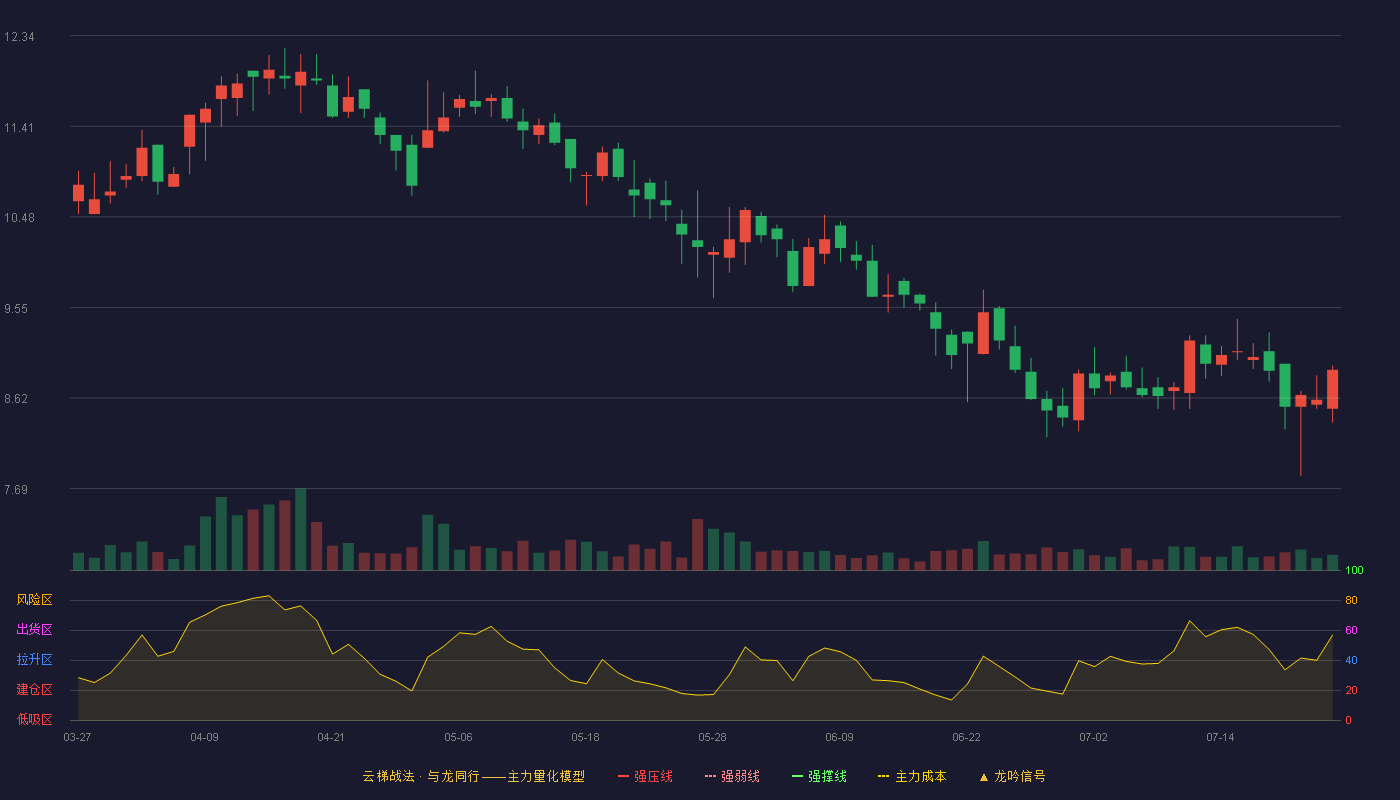Click the 05-28 date label
Screen dimensions: 1400x800
click(712, 737)
